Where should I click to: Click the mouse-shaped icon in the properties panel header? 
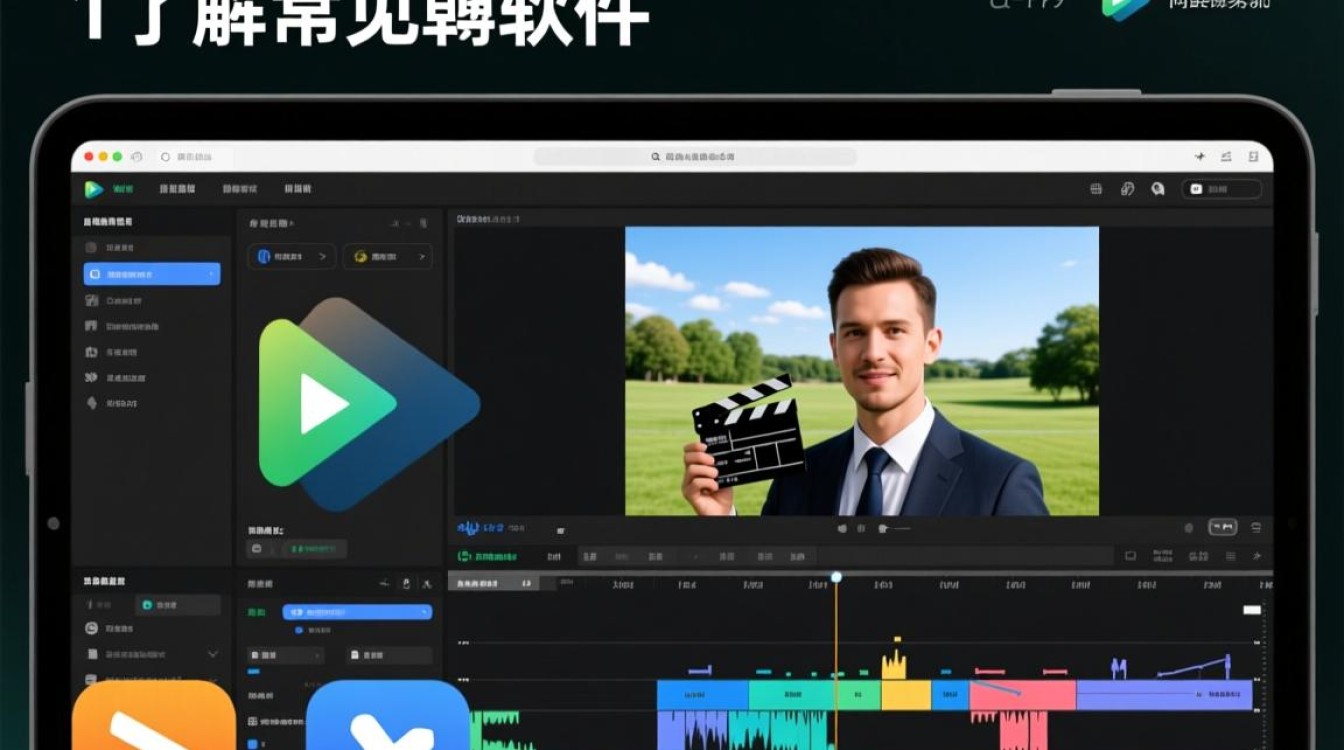click(405, 583)
